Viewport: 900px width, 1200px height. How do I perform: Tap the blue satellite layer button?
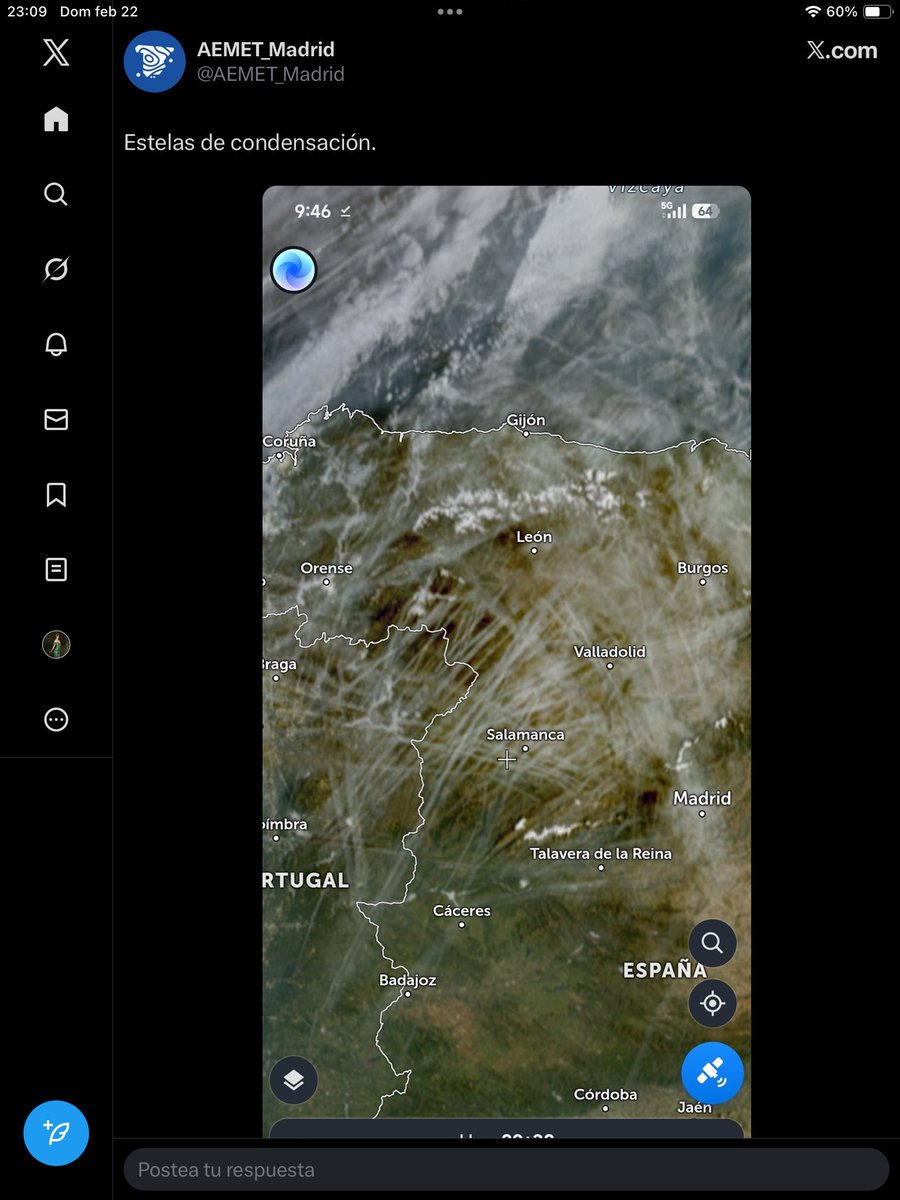[x=712, y=1073]
